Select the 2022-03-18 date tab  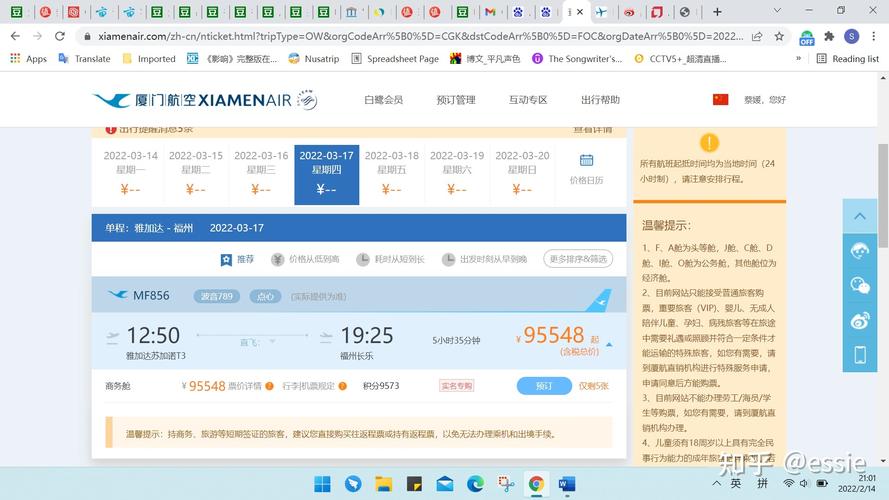[392, 174]
